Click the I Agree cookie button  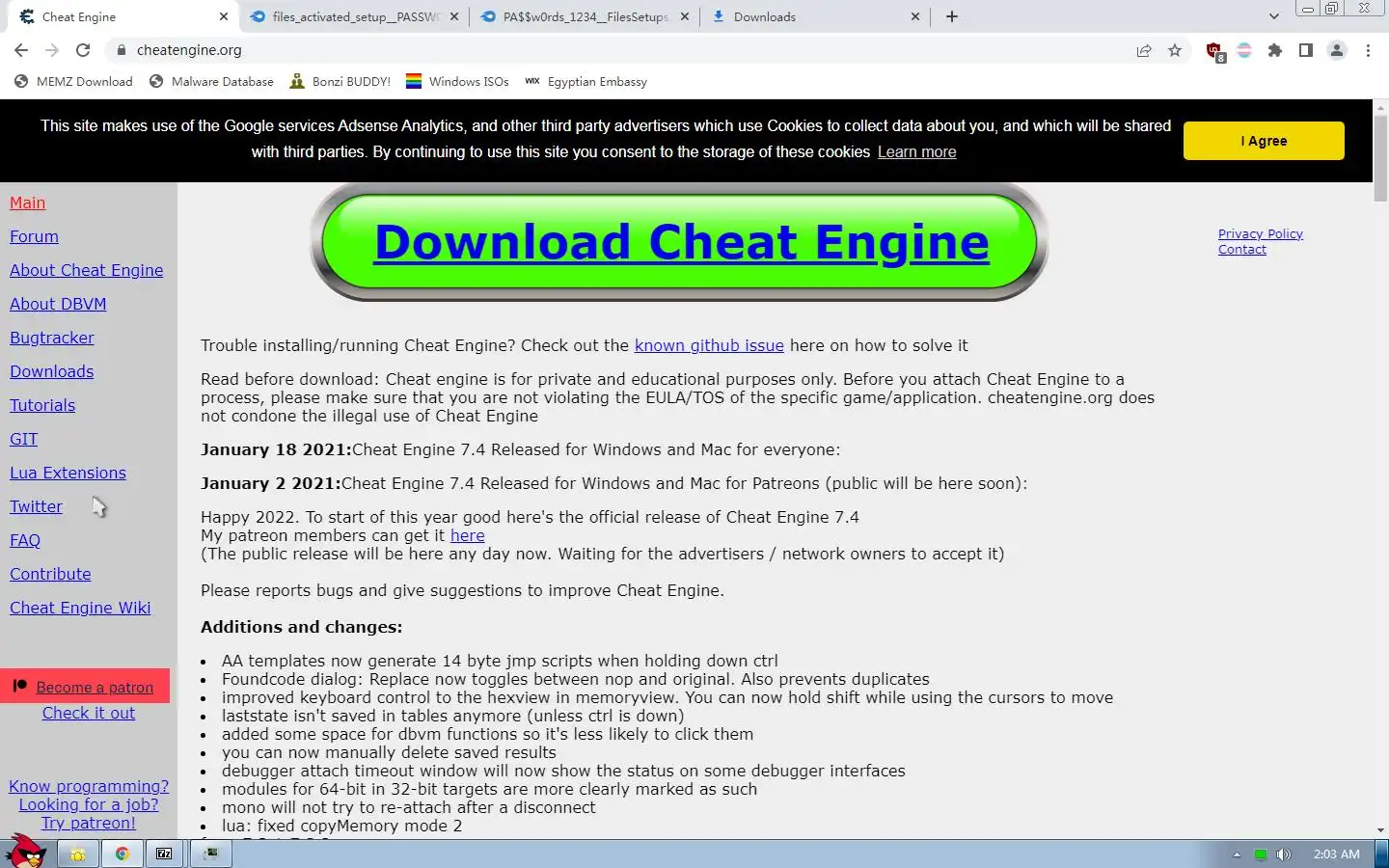tap(1264, 141)
